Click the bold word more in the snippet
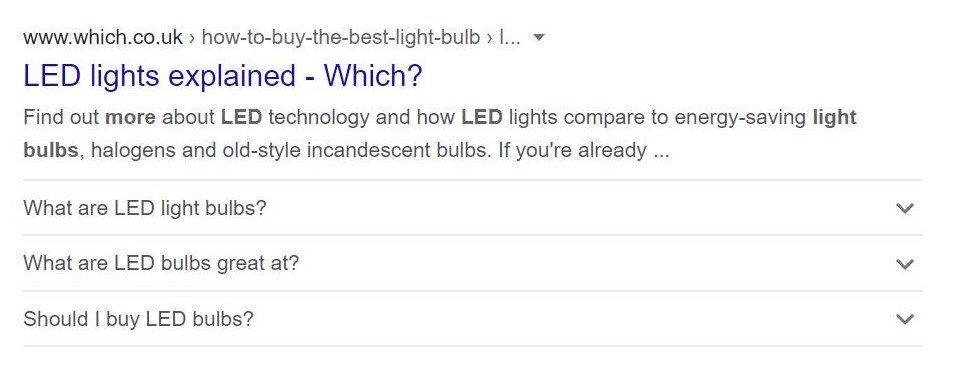Viewport: 980px width, 369px height. coord(130,118)
